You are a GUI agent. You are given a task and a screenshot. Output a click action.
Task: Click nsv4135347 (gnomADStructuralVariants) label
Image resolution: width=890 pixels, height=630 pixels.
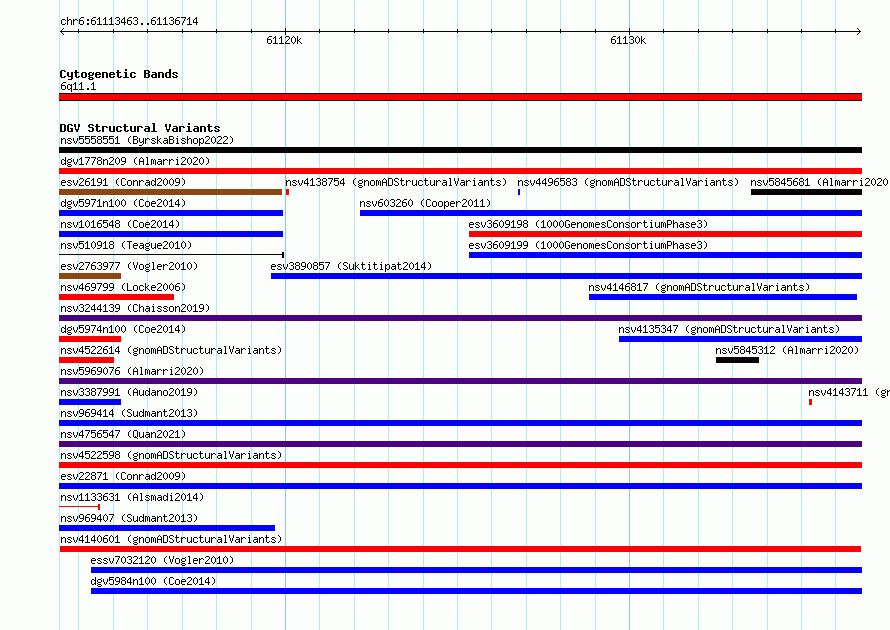coord(729,329)
